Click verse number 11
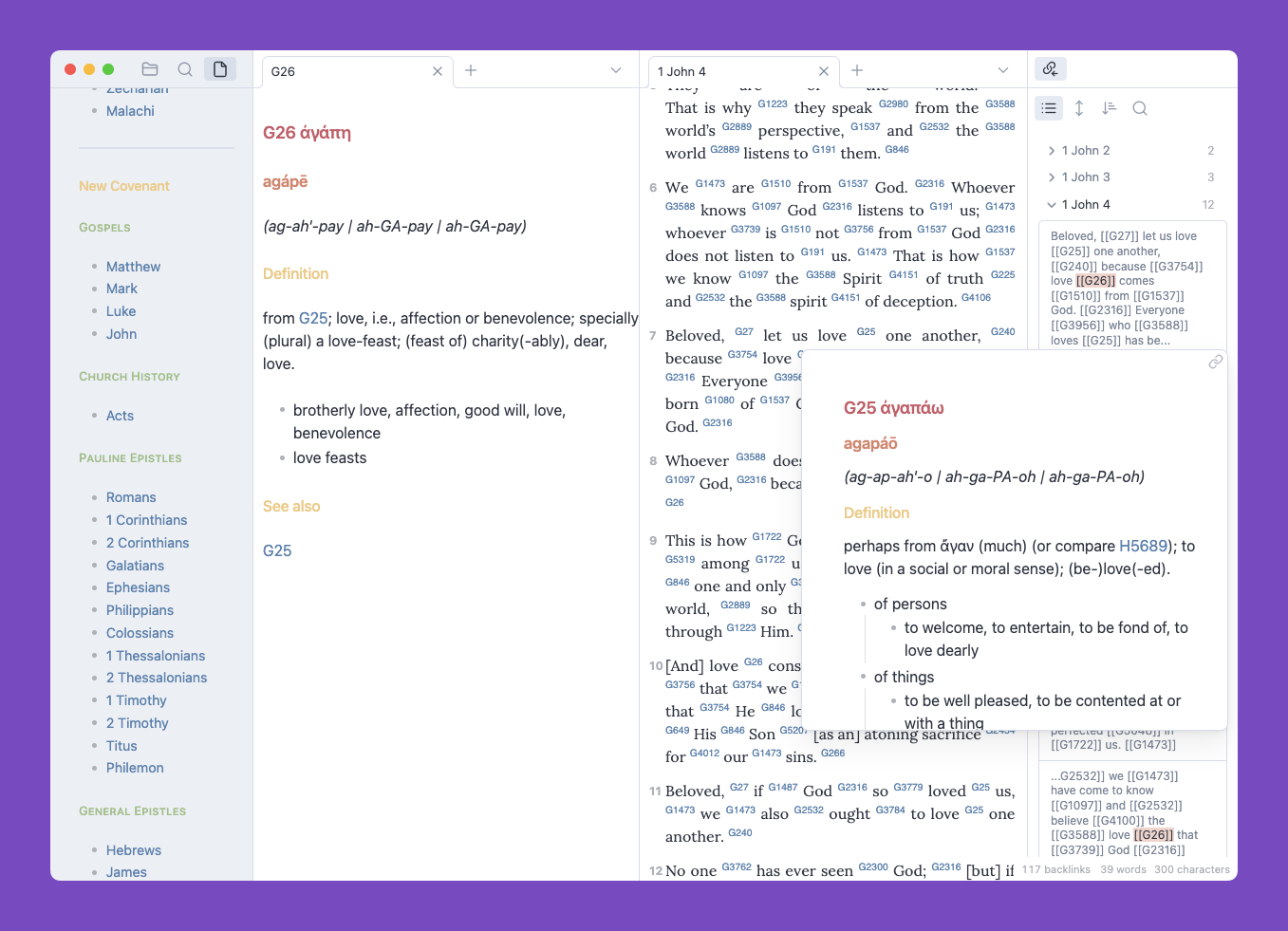1288x931 pixels. (x=655, y=791)
